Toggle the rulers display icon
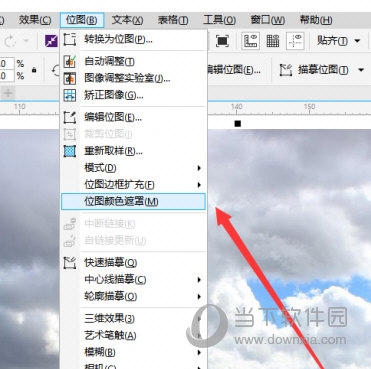The width and height of the screenshot is (371, 369). 251,41
